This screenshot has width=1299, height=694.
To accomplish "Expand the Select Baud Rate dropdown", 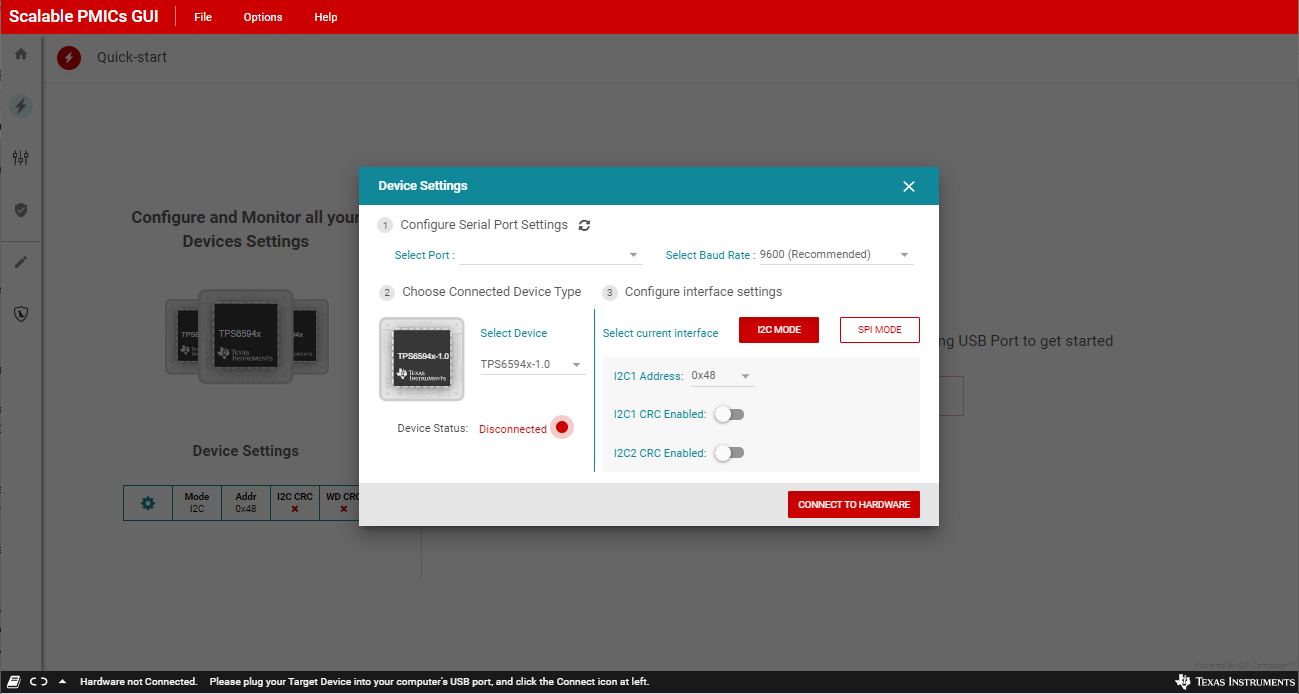I will tap(835, 255).
